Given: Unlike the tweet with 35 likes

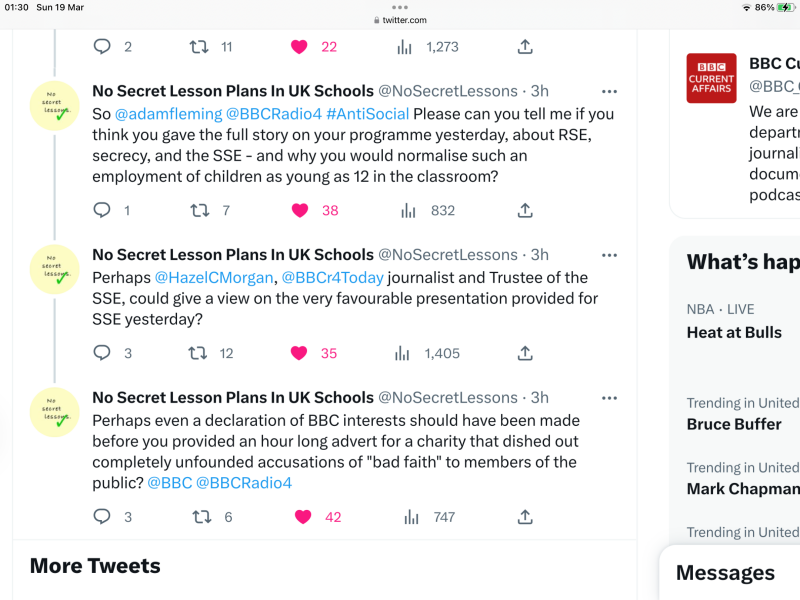Looking at the screenshot, I should (x=298, y=353).
